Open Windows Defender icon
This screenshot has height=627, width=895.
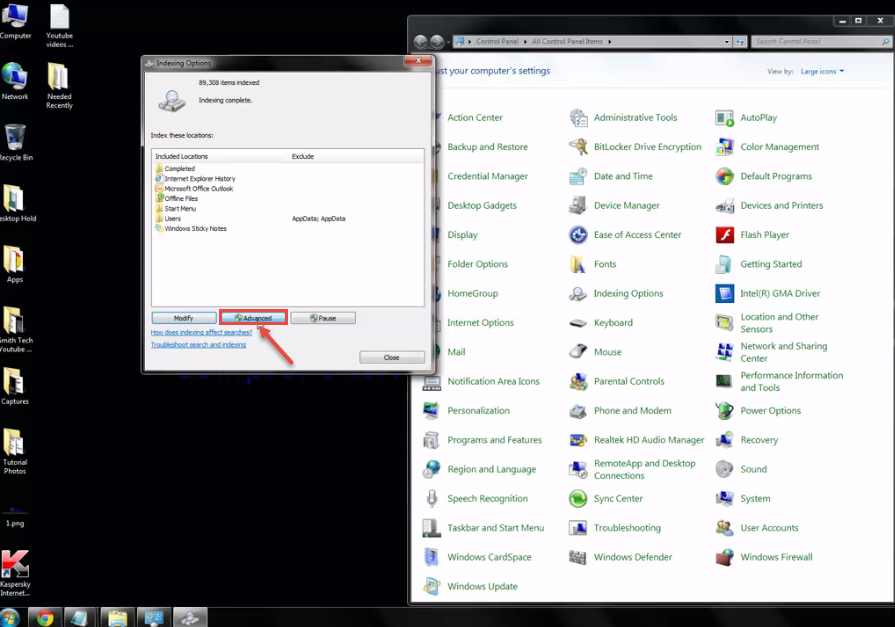(578, 557)
